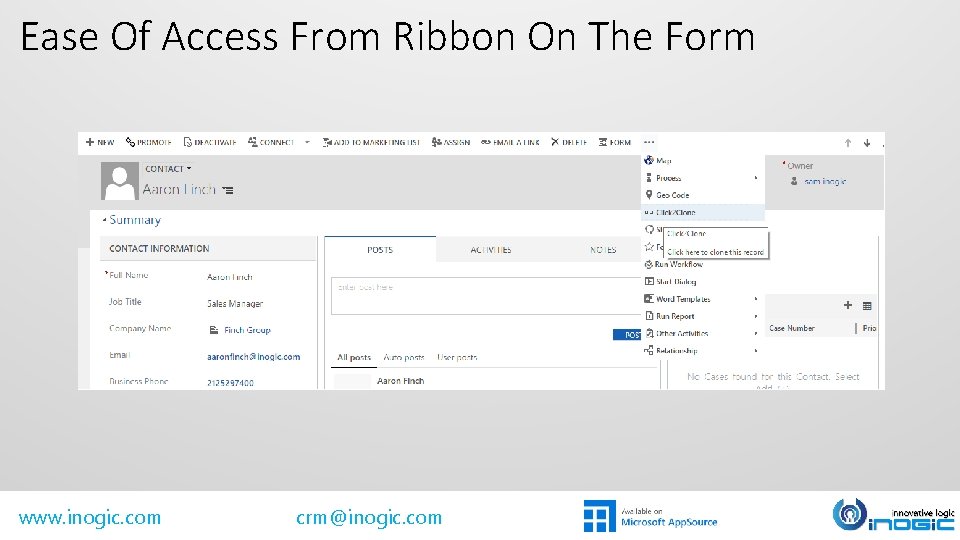The image size is (960, 540).
Task: Select Map from overflow menu
Action: (702, 160)
